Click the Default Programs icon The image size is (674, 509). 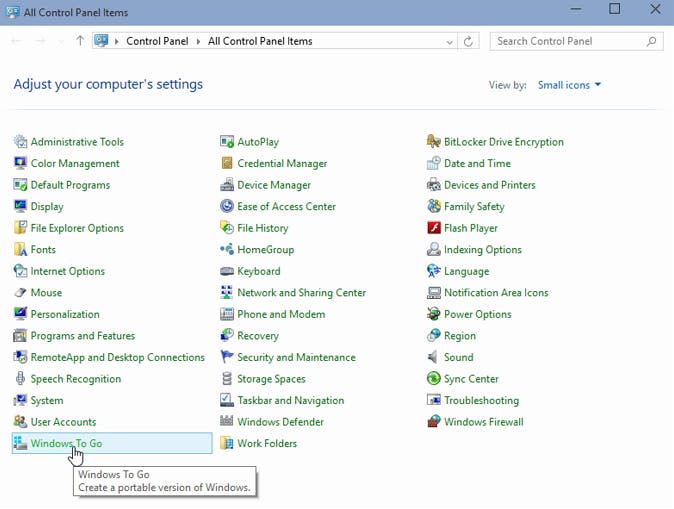tap(20, 185)
